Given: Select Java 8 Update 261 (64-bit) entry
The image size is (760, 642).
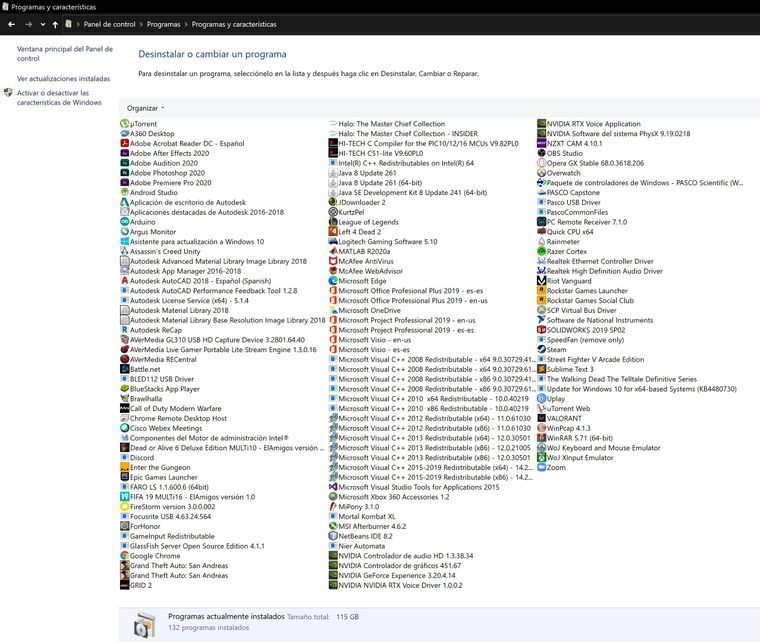Looking at the screenshot, I should (375, 183).
